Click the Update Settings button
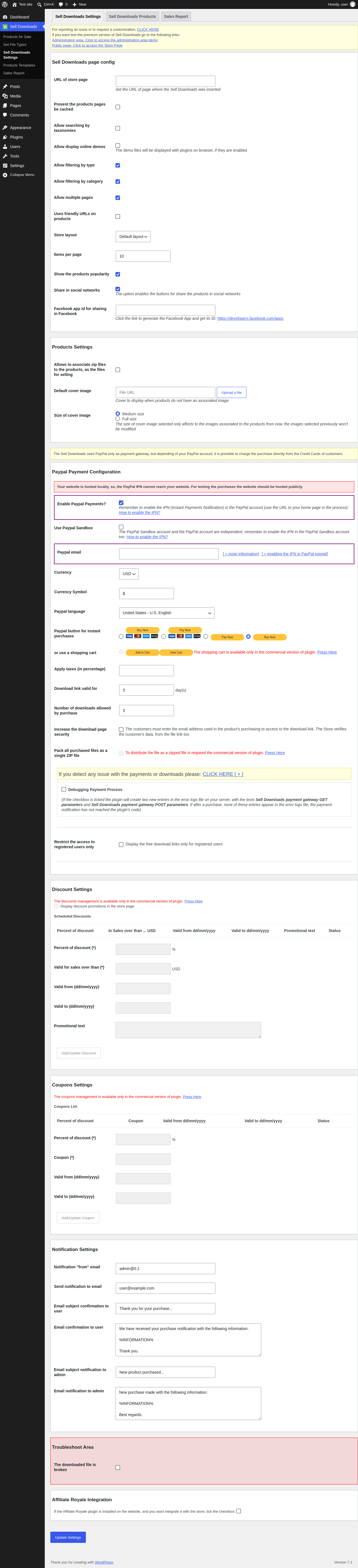The width and height of the screenshot is (358, 1568). pyautogui.click(x=68, y=1538)
